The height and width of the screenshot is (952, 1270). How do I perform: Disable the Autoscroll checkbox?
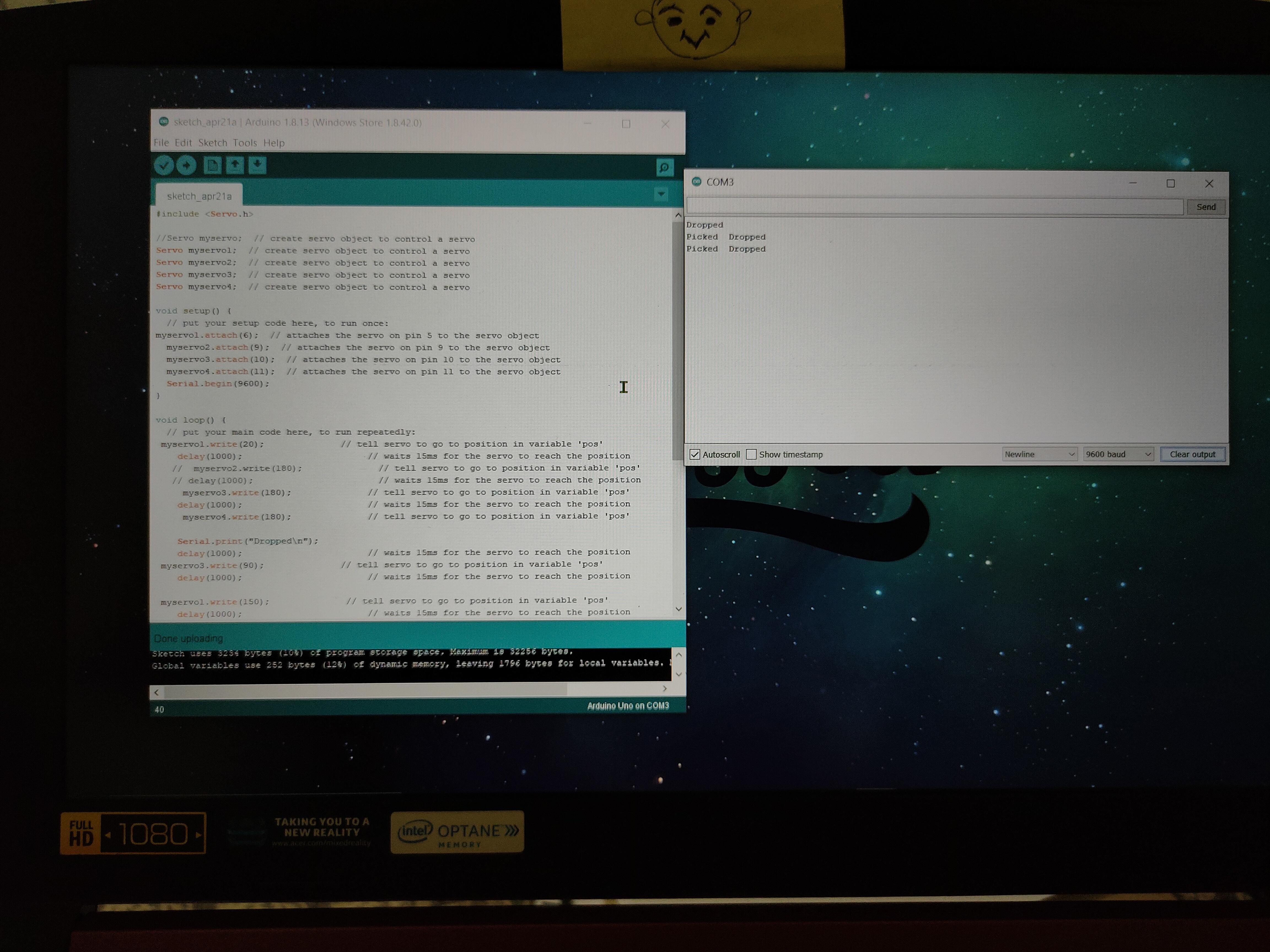point(695,455)
